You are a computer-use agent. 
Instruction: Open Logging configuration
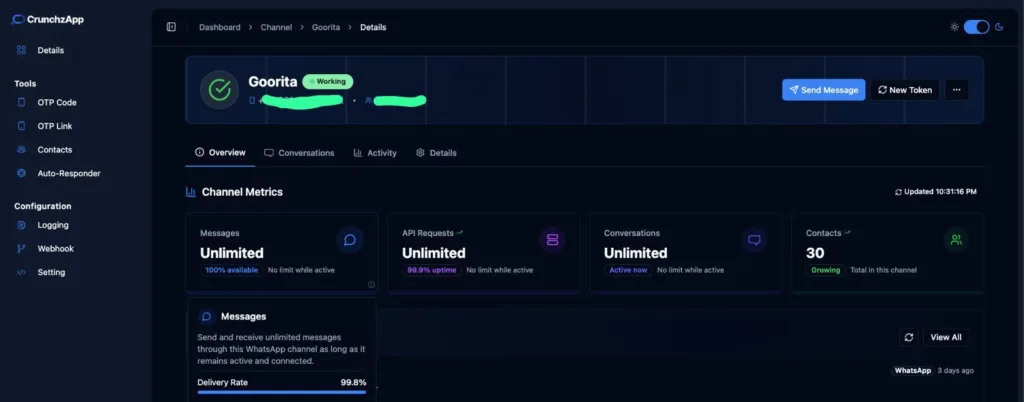pyautogui.click(x=53, y=225)
